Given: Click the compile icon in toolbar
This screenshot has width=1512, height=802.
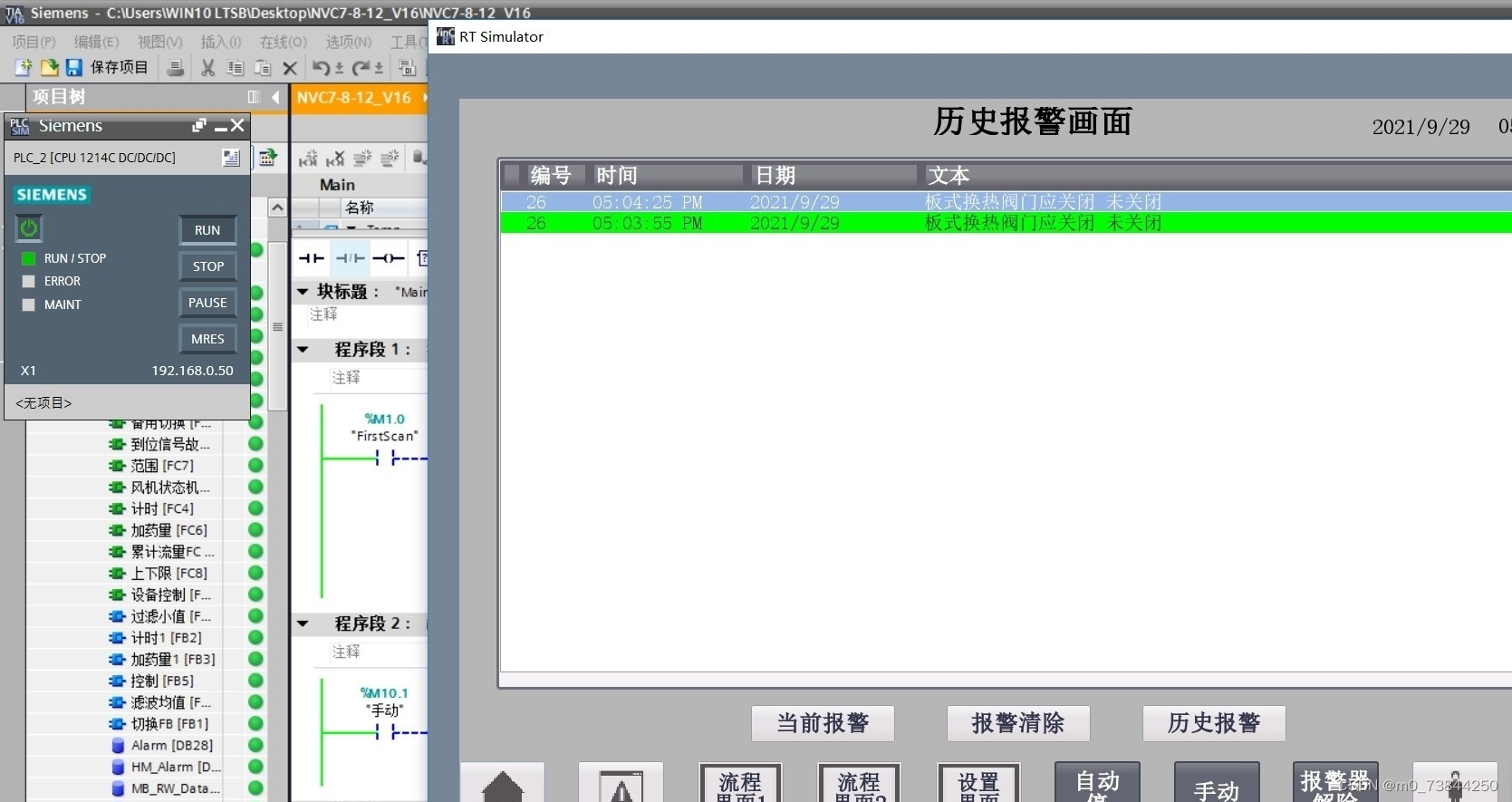Looking at the screenshot, I should (x=408, y=68).
